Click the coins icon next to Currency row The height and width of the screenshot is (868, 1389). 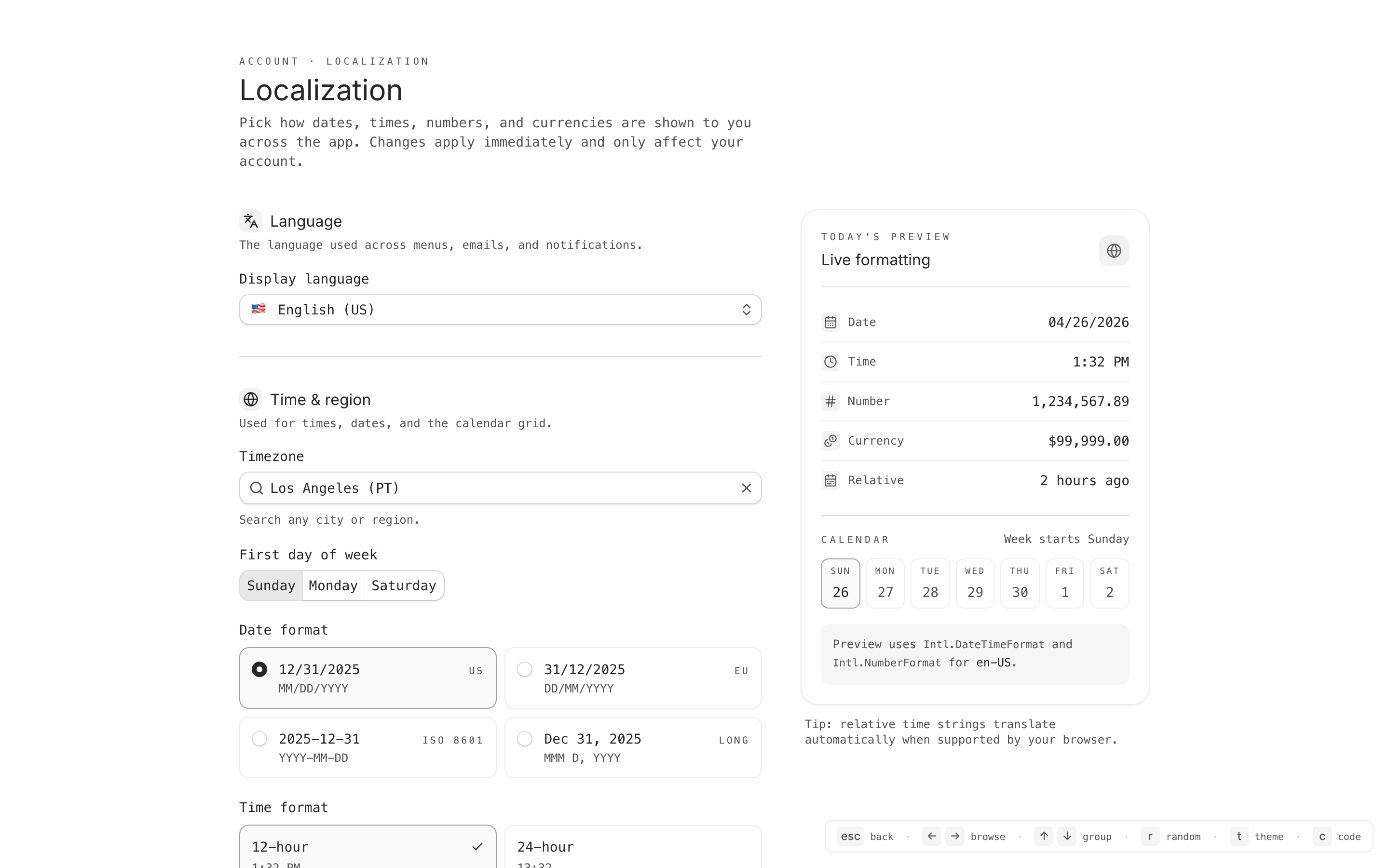pos(830,441)
